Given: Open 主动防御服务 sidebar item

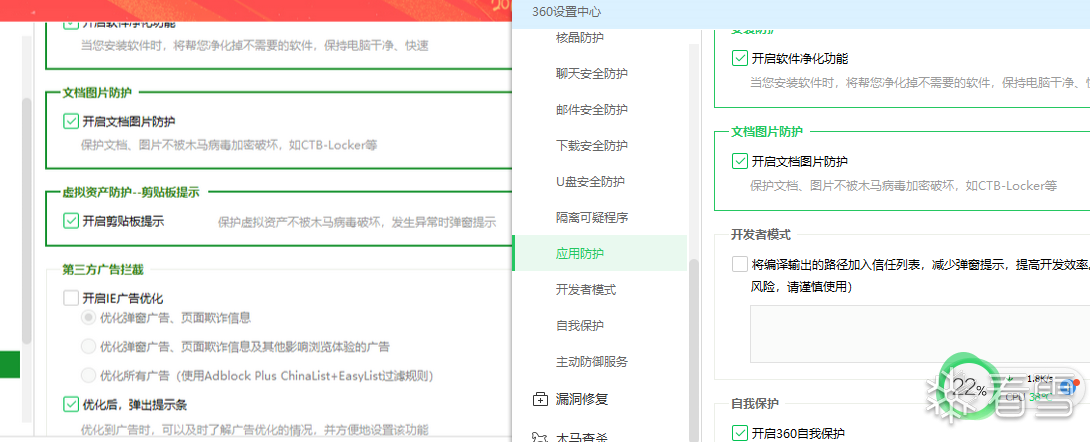Looking at the screenshot, I should click(592, 362).
